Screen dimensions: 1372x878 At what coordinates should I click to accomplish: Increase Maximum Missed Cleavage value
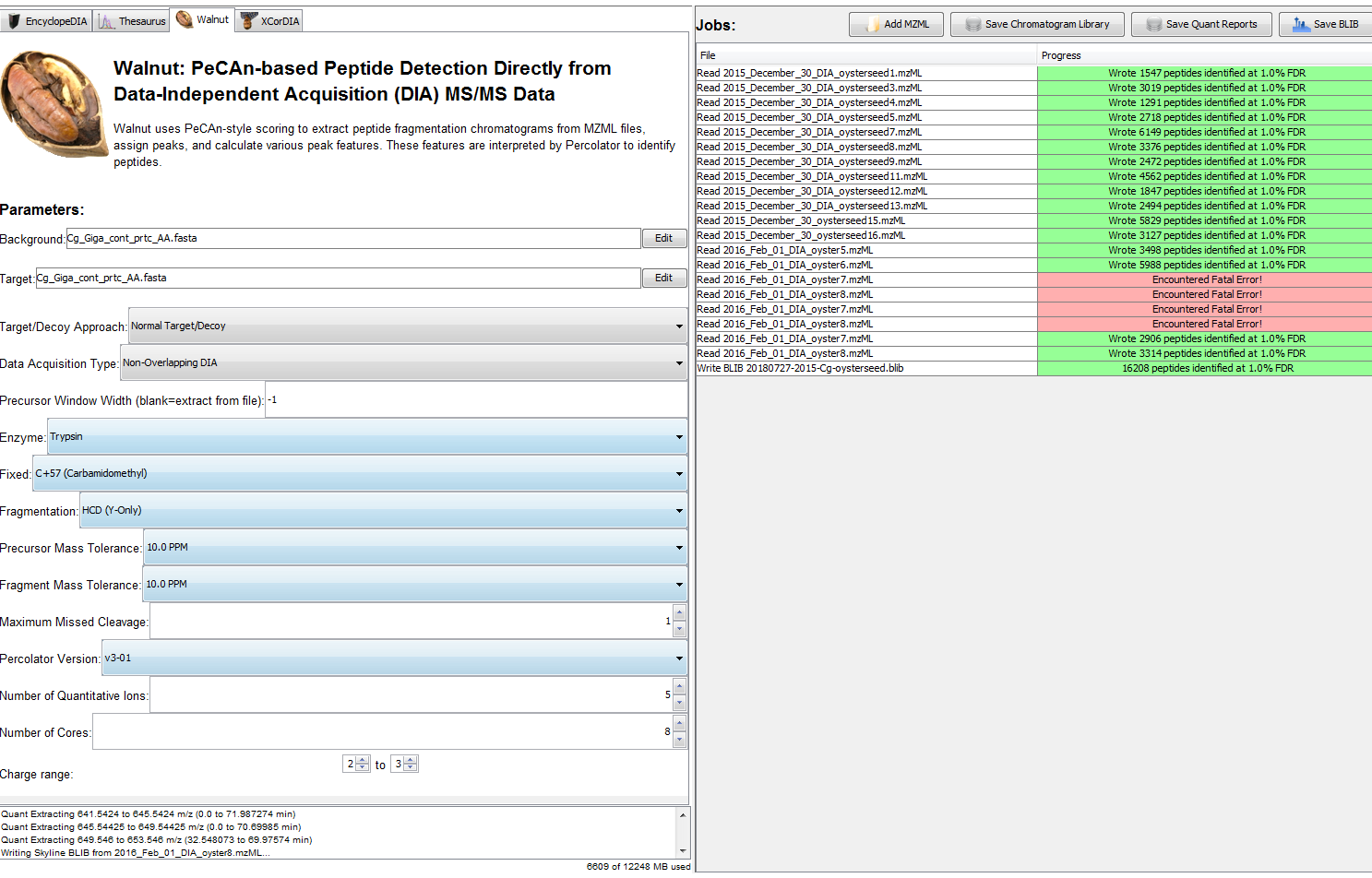click(680, 613)
